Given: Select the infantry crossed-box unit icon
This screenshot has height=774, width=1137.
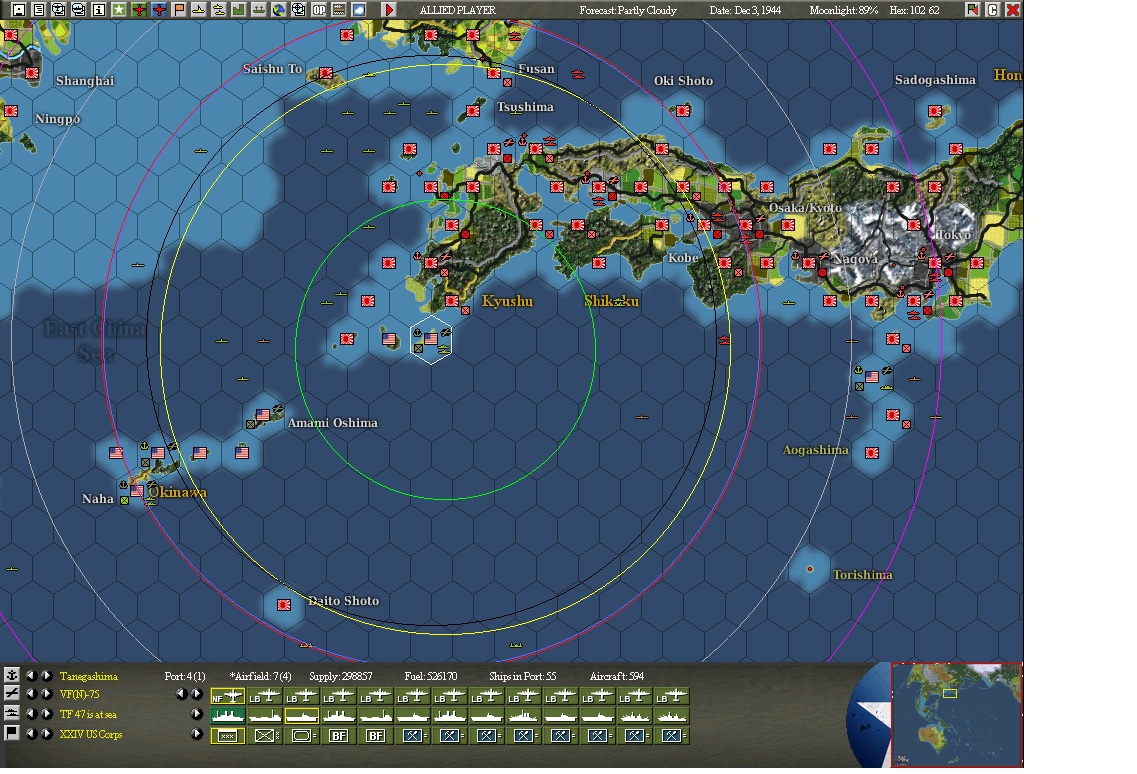Looking at the screenshot, I should (264, 736).
